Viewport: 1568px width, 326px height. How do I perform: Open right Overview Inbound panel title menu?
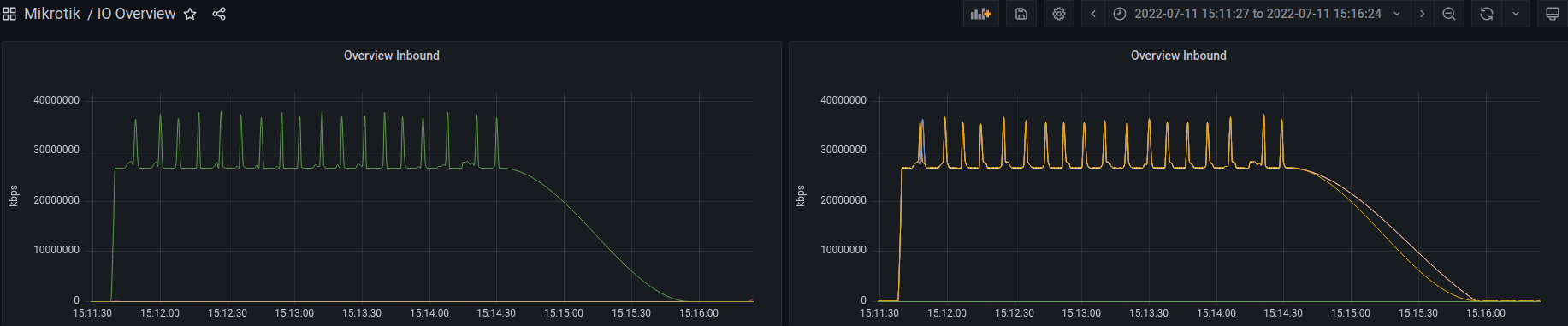1179,56
